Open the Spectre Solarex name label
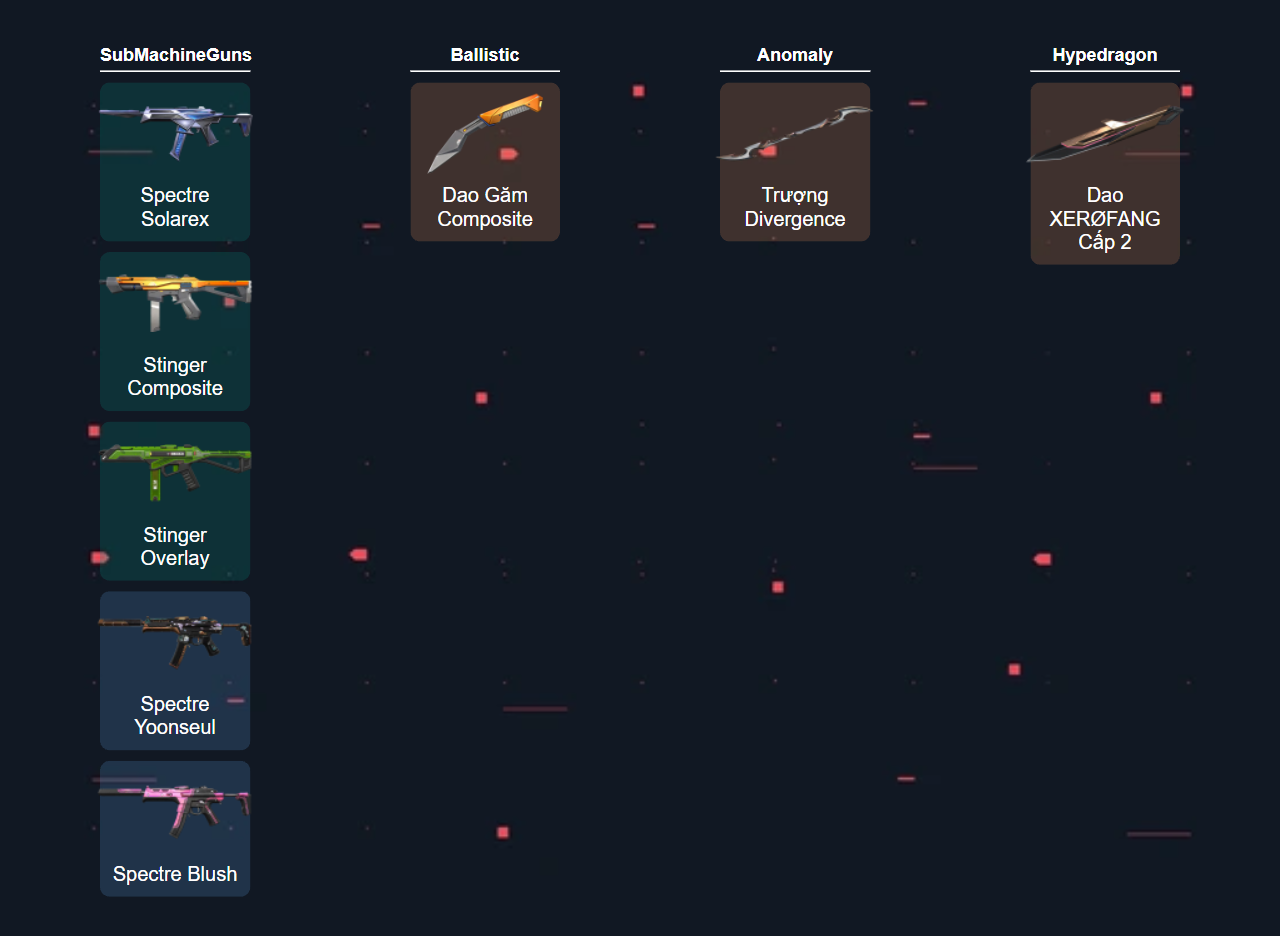The image size is (1280, 936). pos(175,207)
